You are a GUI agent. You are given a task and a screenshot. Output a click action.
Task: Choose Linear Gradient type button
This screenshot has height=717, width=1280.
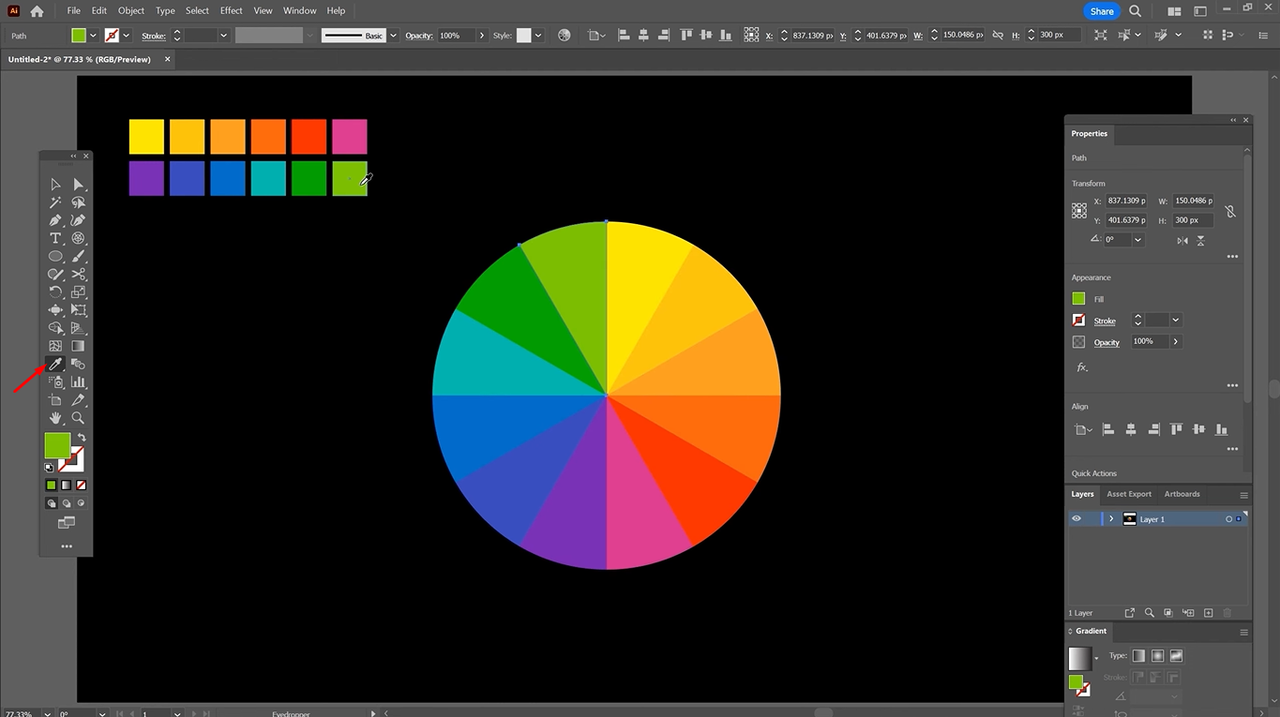tap(1138, 656)
